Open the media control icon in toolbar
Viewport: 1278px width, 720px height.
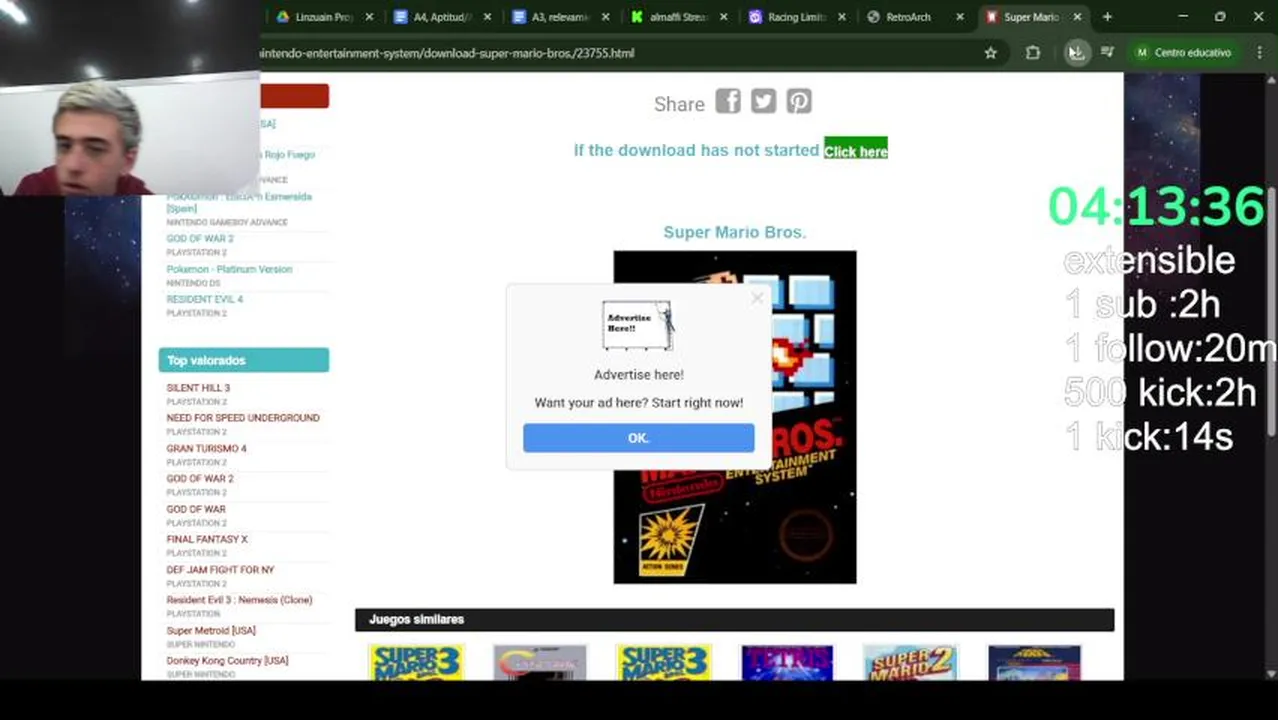(1107, 53)
